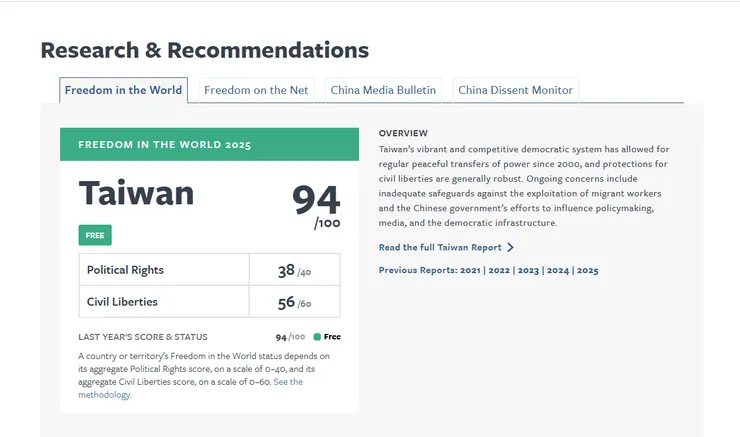Switch to Freedom on the Net tab

[x=255, y=90]
